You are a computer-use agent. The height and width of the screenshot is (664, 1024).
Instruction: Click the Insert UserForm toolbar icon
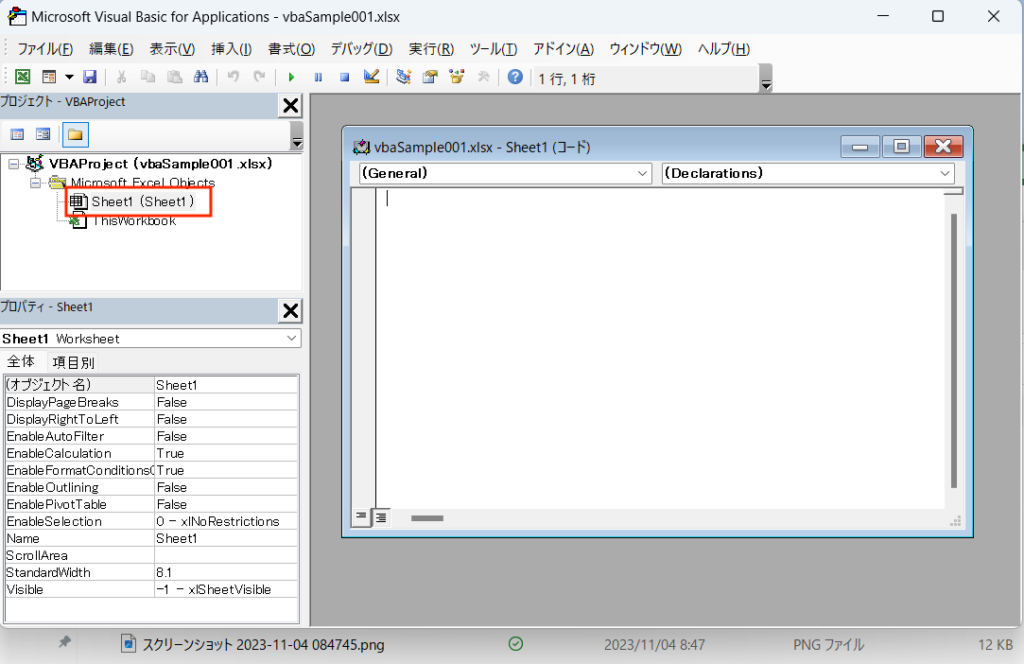click(x=49, y=77)
